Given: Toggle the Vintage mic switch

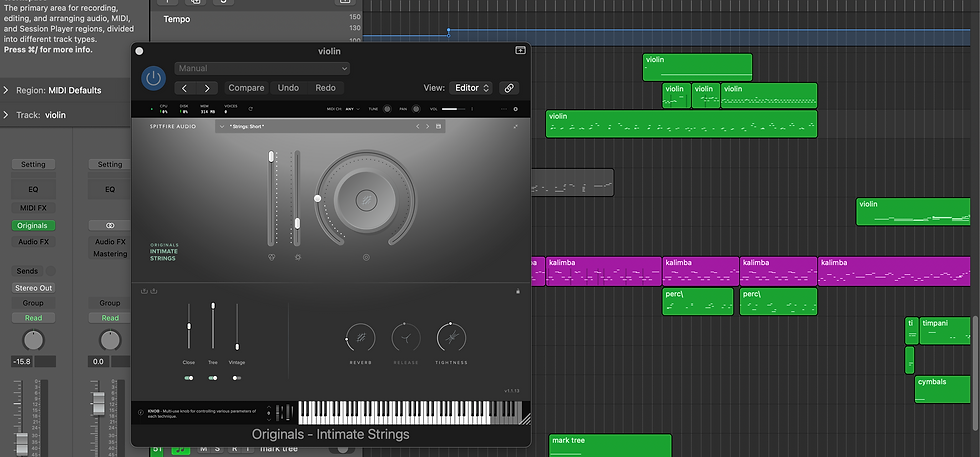Looking at the screenshot, I should (236, 378).
